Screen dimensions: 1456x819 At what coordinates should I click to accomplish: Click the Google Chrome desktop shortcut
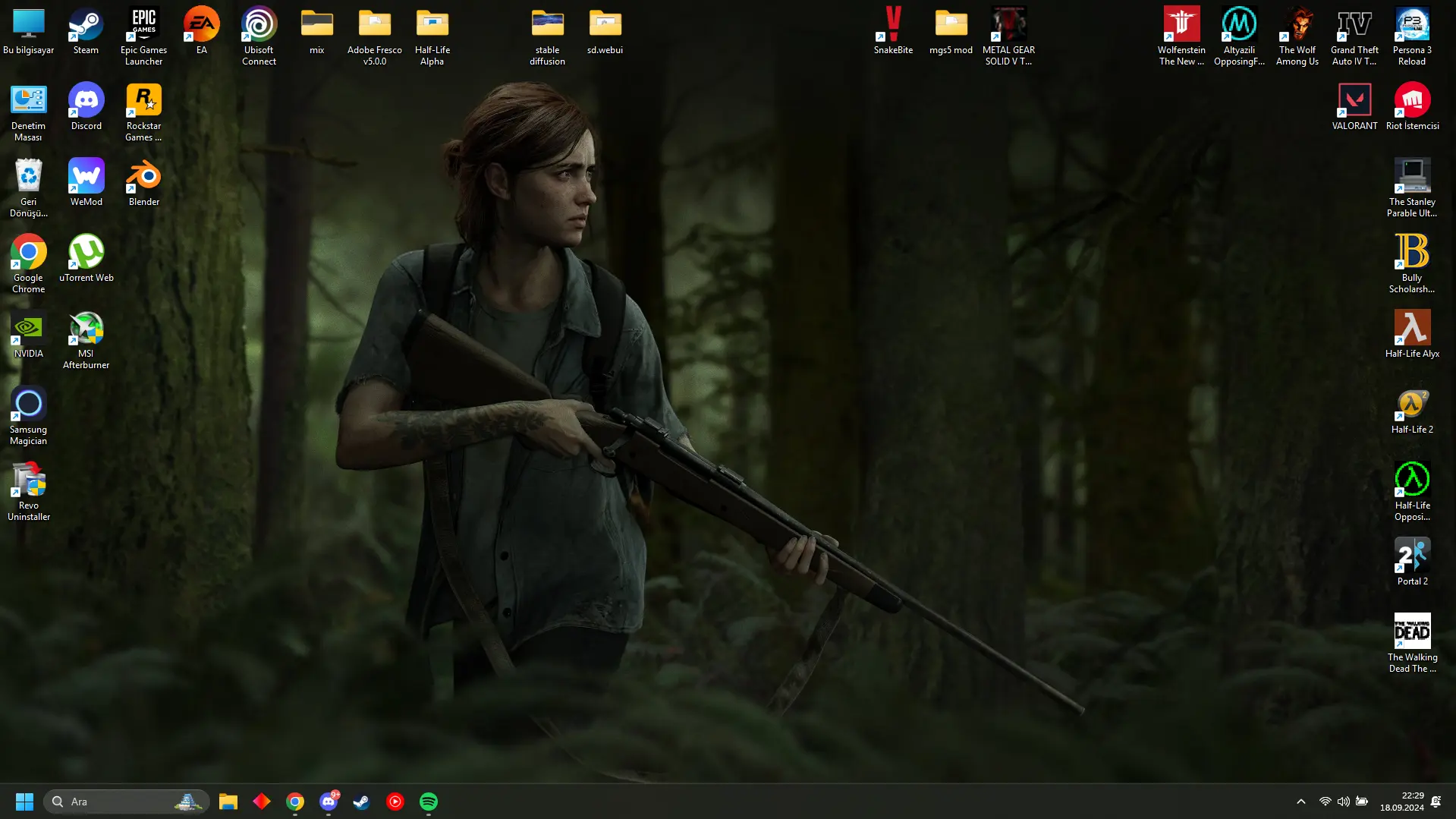click(x=29, y=264)
